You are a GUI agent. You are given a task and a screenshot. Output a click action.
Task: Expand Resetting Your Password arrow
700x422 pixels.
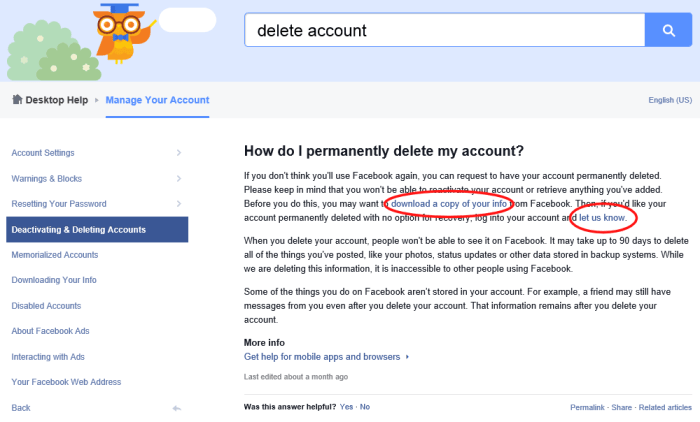pyautogui.click(x=178, y=204)
